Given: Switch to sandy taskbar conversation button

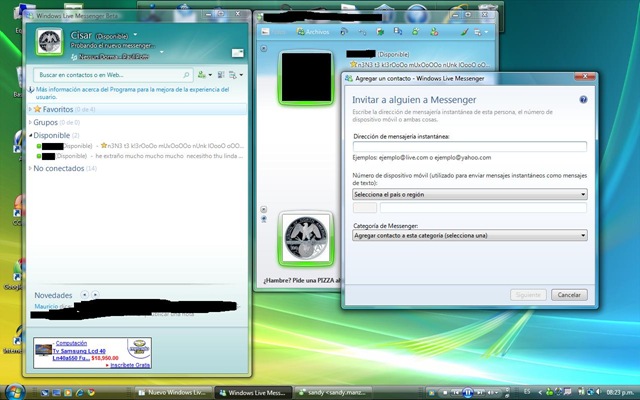Looking at the screenshot, I should [x=333, y=392].
